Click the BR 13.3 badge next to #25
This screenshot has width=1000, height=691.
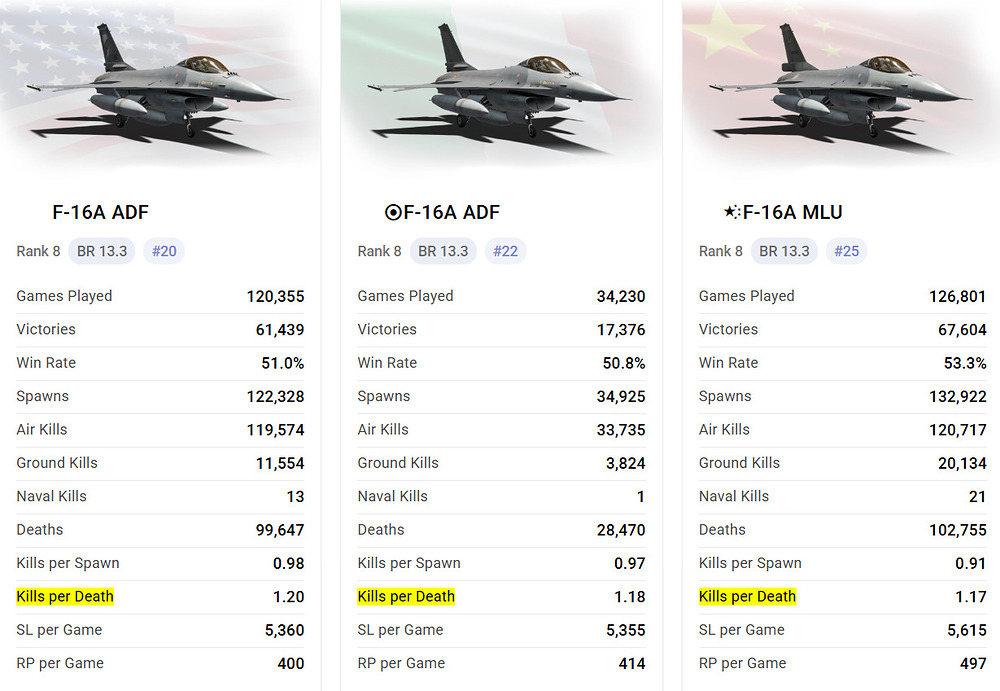point(784,251)
